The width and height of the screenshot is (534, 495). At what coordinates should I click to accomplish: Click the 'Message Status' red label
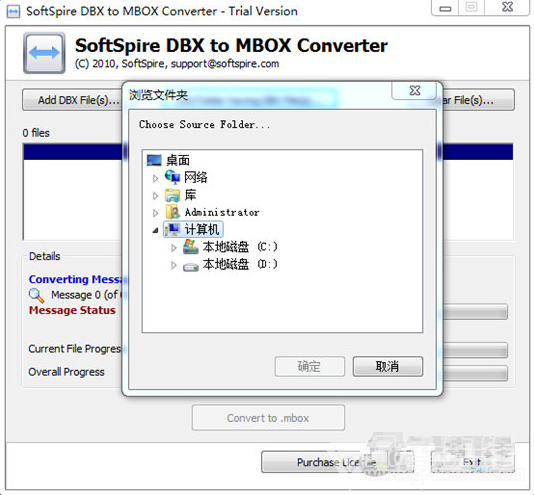(72, 310)
